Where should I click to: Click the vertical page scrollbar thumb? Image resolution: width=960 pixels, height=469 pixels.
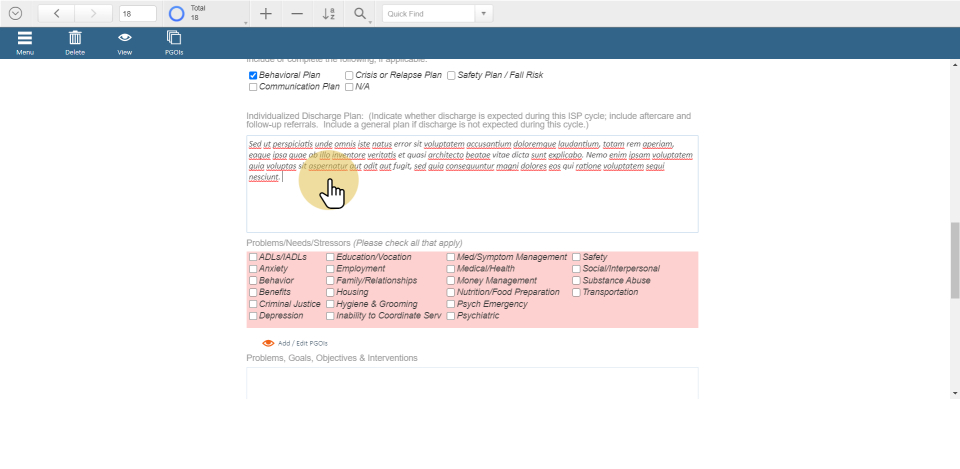pos(954,260)
